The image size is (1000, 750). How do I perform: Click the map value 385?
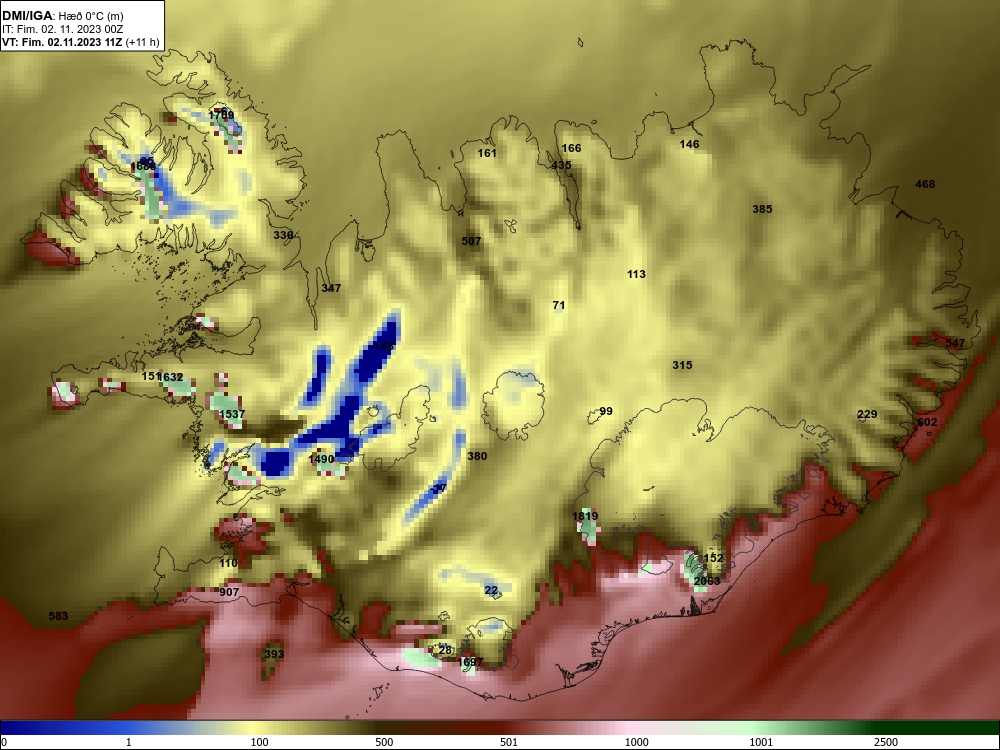coord(762,209)
